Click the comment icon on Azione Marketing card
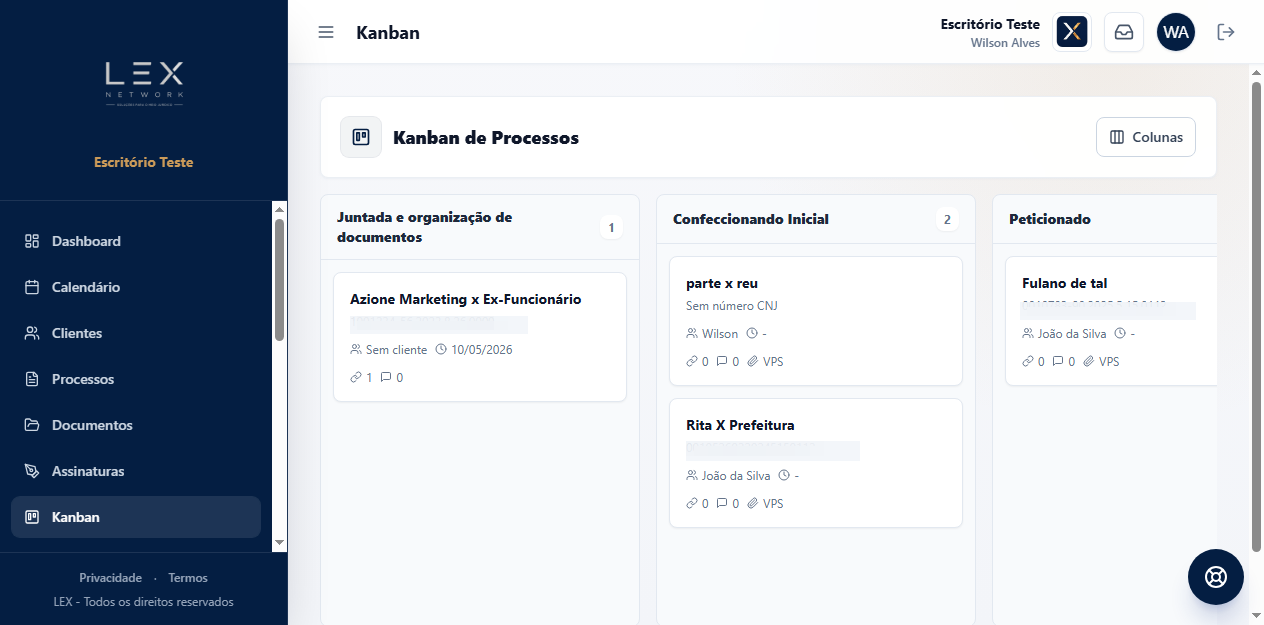 coord(386,377)
